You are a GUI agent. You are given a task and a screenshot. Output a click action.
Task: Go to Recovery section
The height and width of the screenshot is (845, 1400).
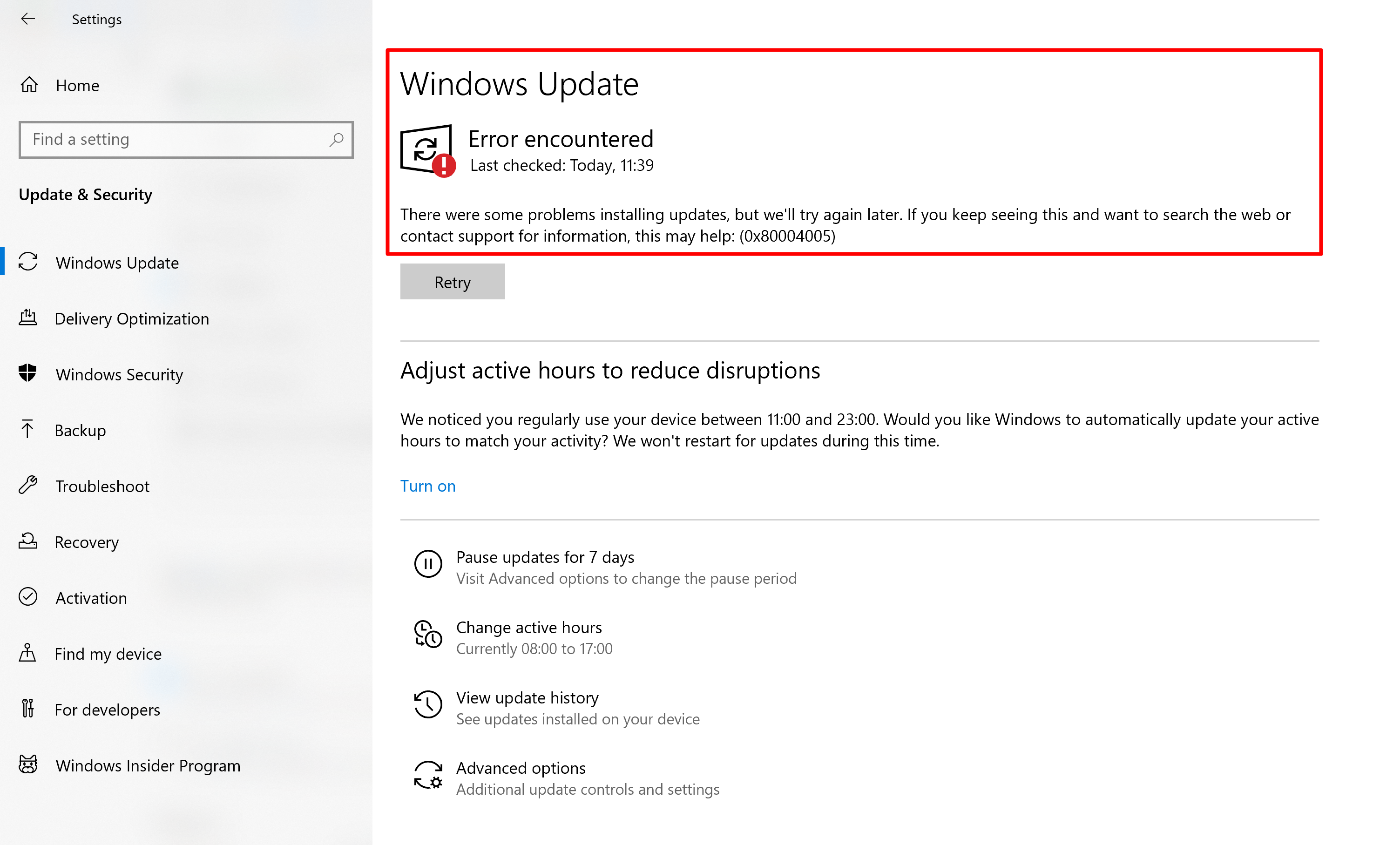[x=86, y=542]
